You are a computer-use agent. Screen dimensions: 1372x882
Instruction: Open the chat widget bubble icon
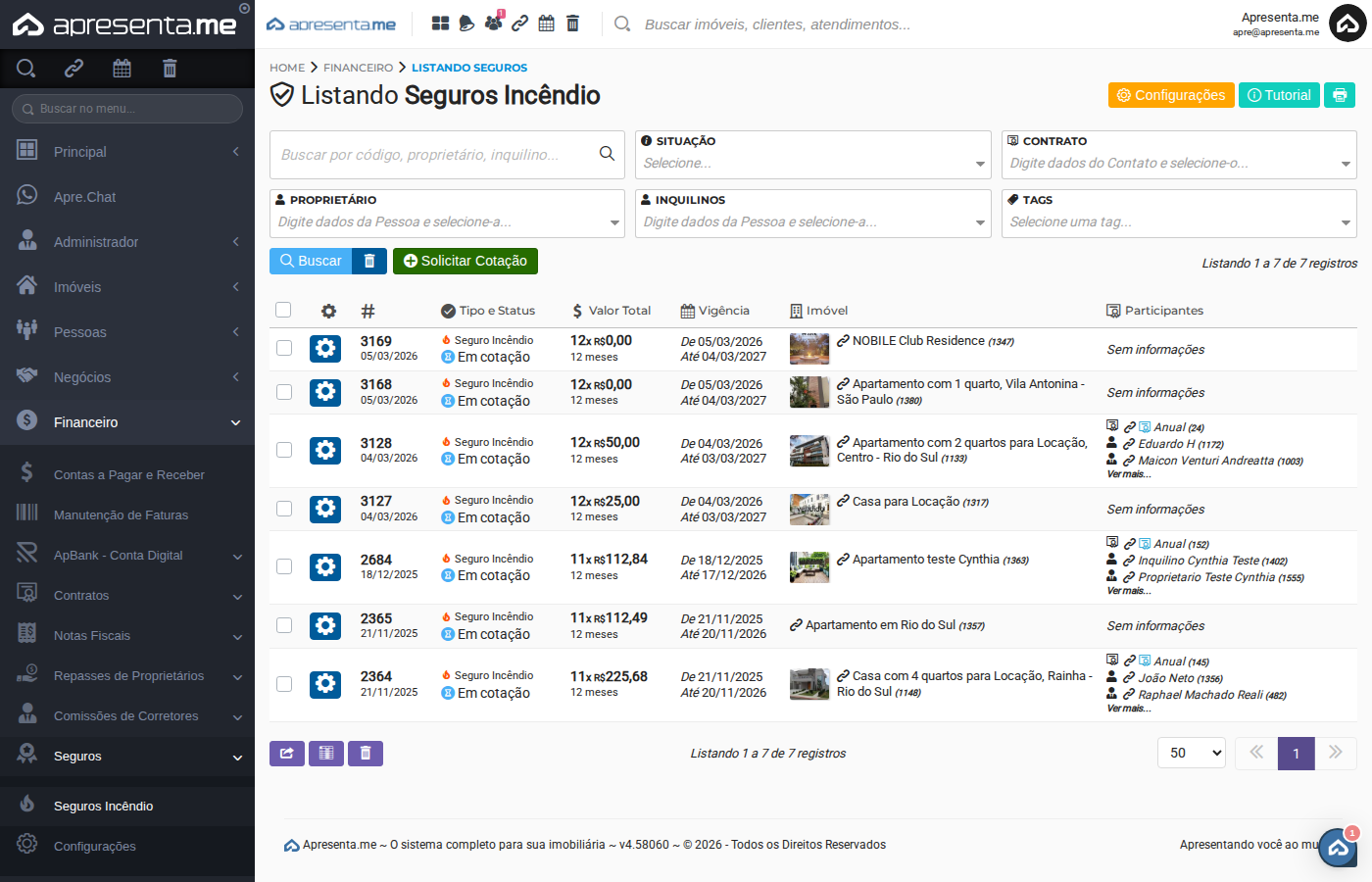[1338, 848]
